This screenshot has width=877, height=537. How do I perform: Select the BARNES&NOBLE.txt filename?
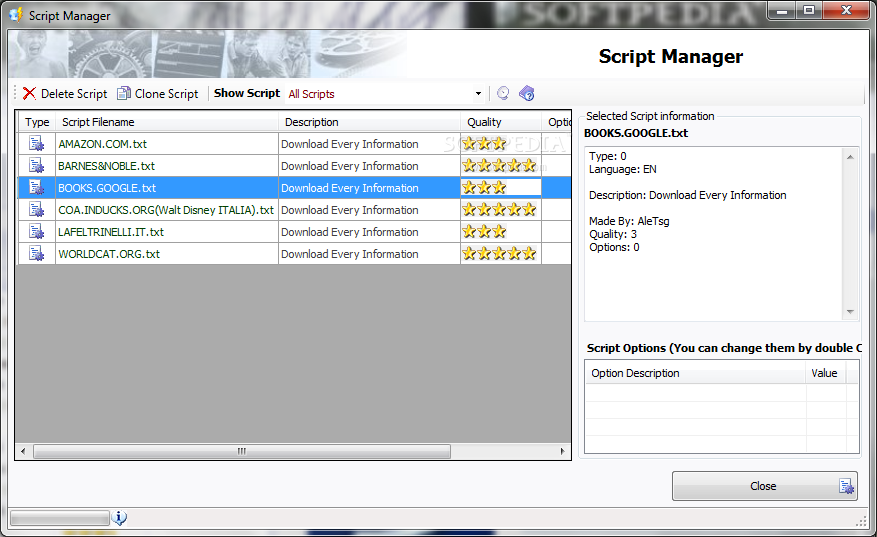(106, 166)
